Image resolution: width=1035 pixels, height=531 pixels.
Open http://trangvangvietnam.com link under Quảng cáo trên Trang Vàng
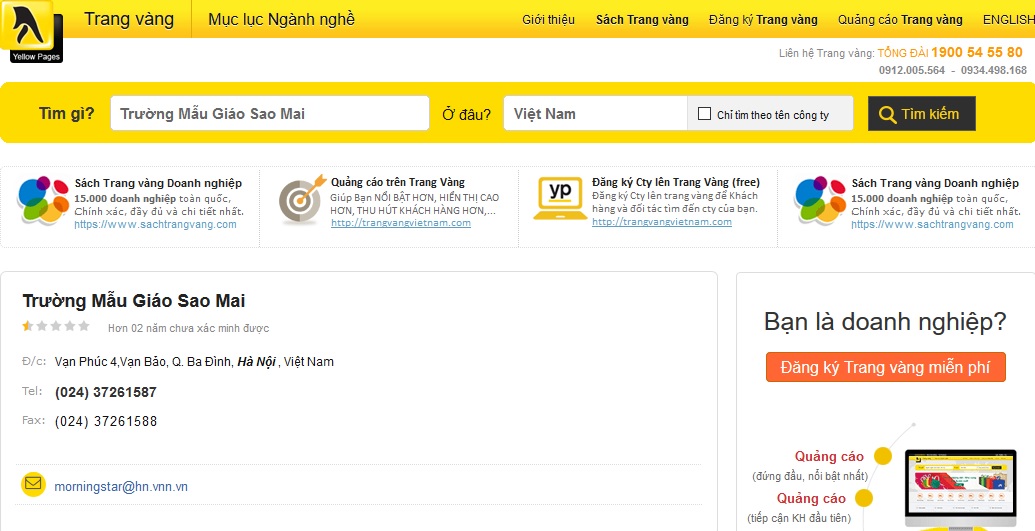[x=401, y=223]
